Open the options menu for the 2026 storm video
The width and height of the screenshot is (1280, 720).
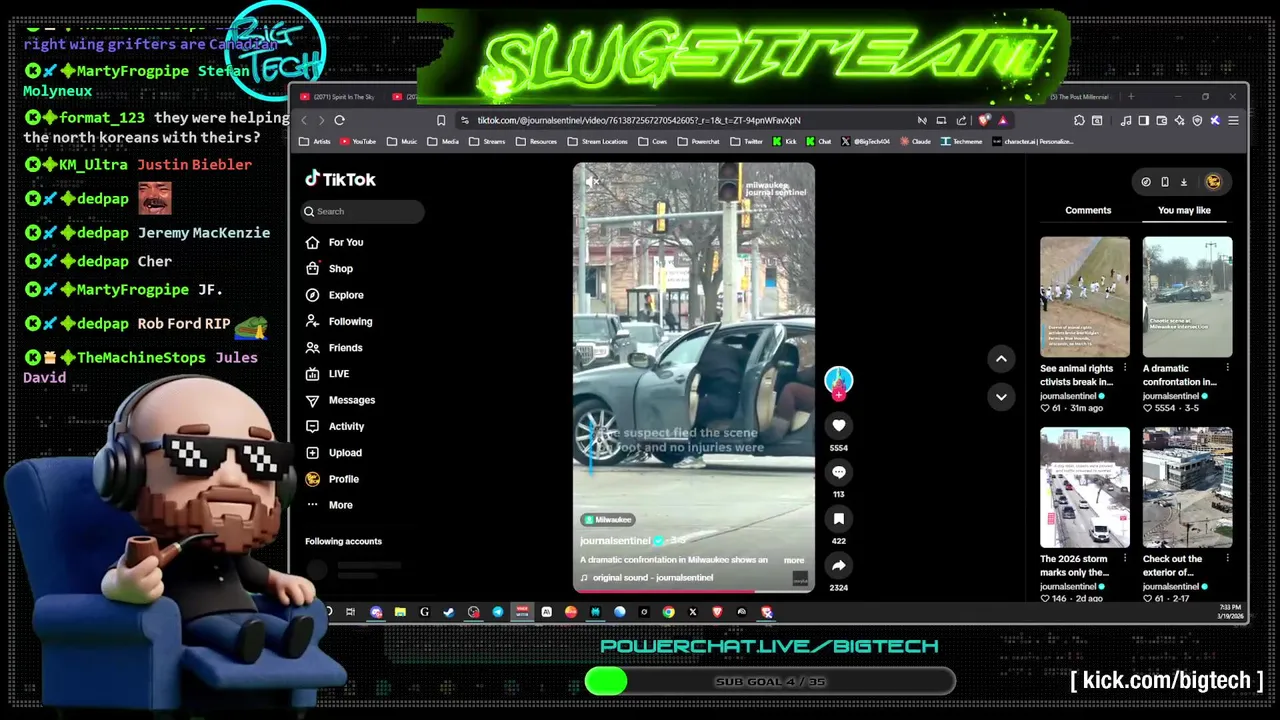pyautogui.click(x=1125, y=559)
